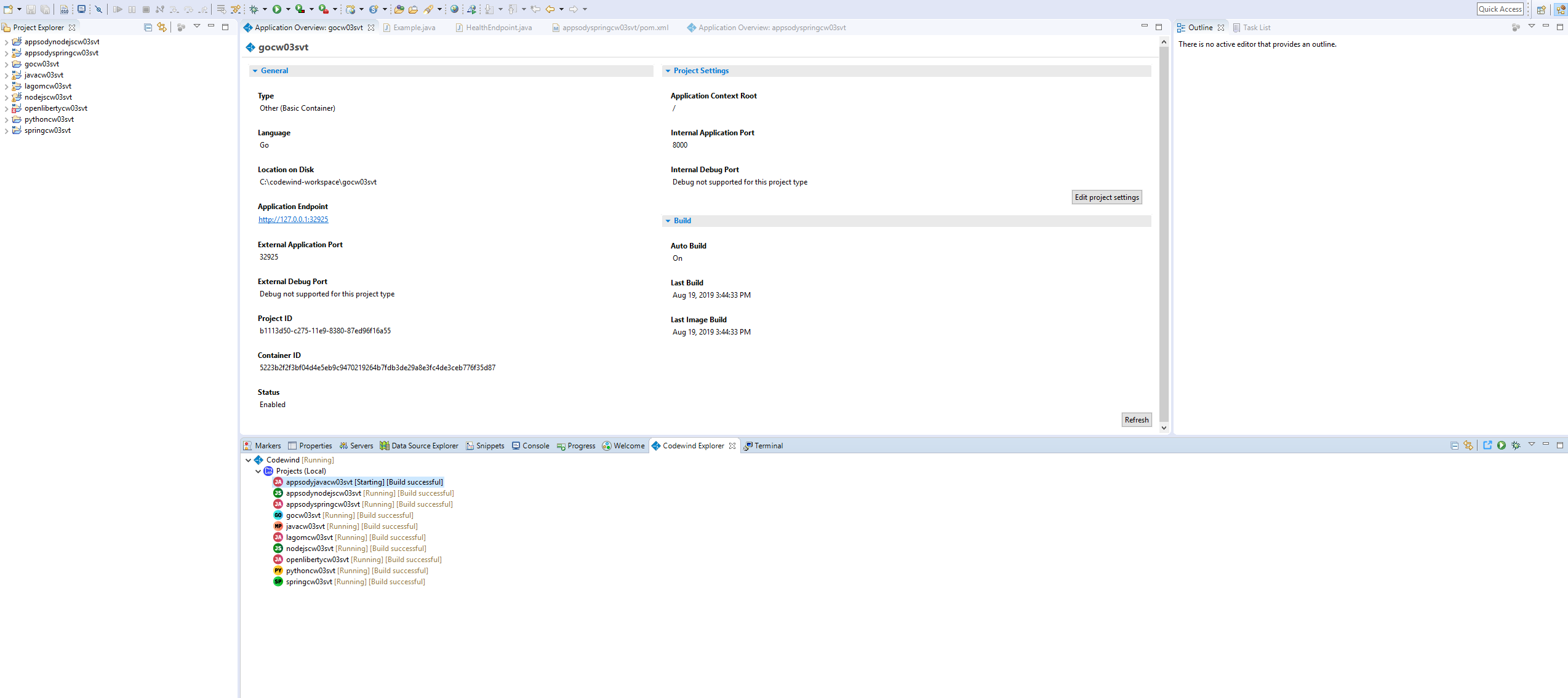Viewport: 1568px width, 698px height.
Task: Start the selected project in Codewind Explorer
Action: coord(1502,445)
